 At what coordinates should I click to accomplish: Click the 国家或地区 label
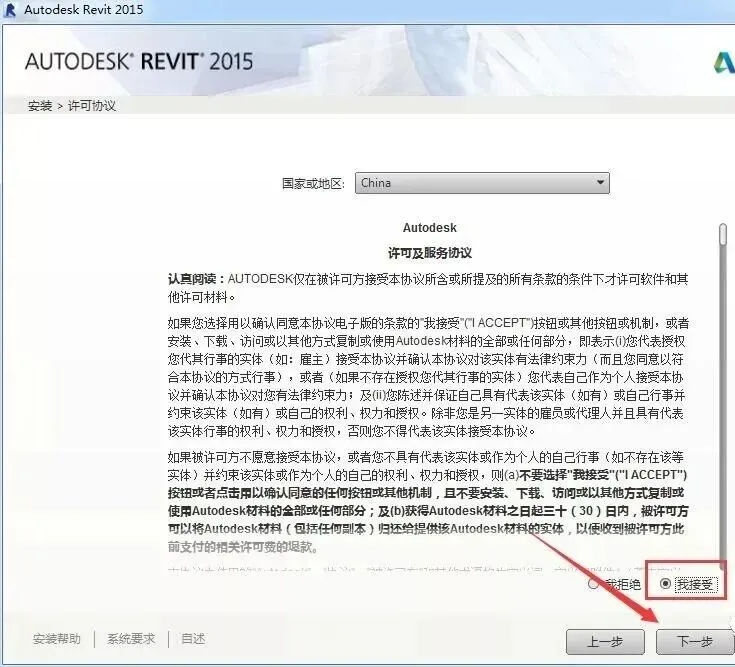(x=313, y=183)
